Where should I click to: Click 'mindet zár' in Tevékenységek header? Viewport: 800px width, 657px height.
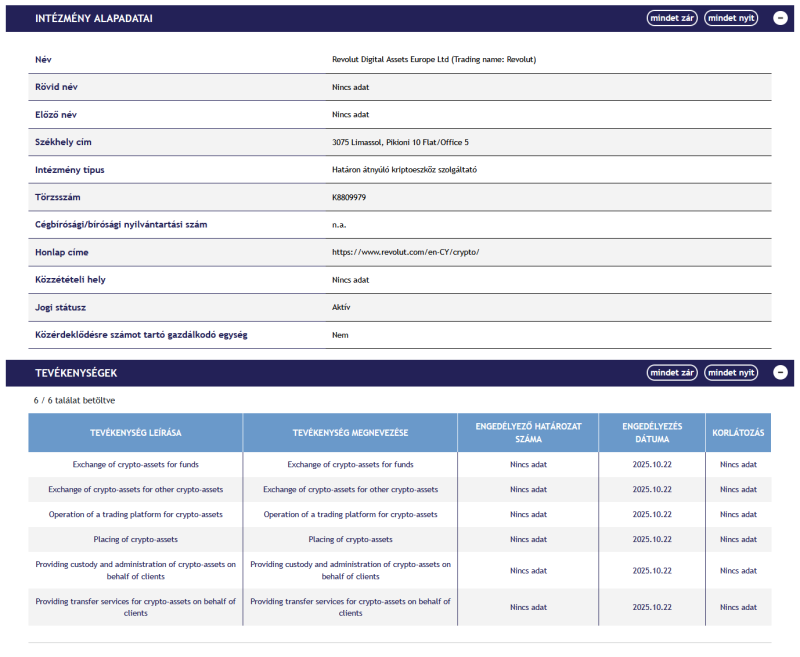[x=672, y=373]
